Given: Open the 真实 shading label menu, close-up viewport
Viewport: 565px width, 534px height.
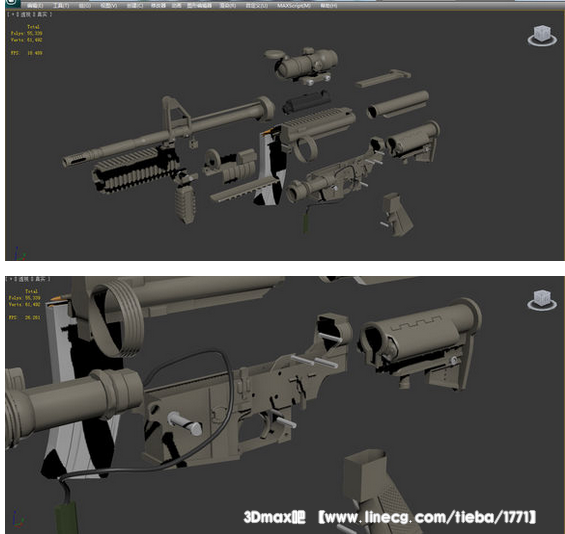Looking at the screenshot, I should pyautogui.click(x=41, y=279).
